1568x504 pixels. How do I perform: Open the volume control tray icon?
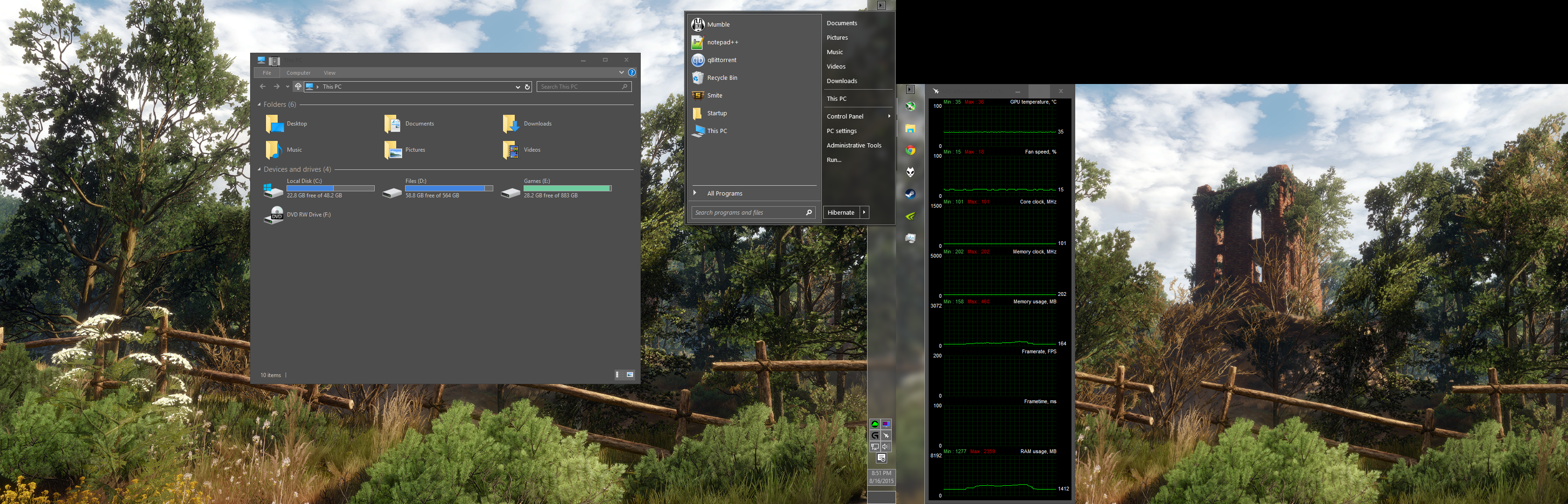point(886,446)
